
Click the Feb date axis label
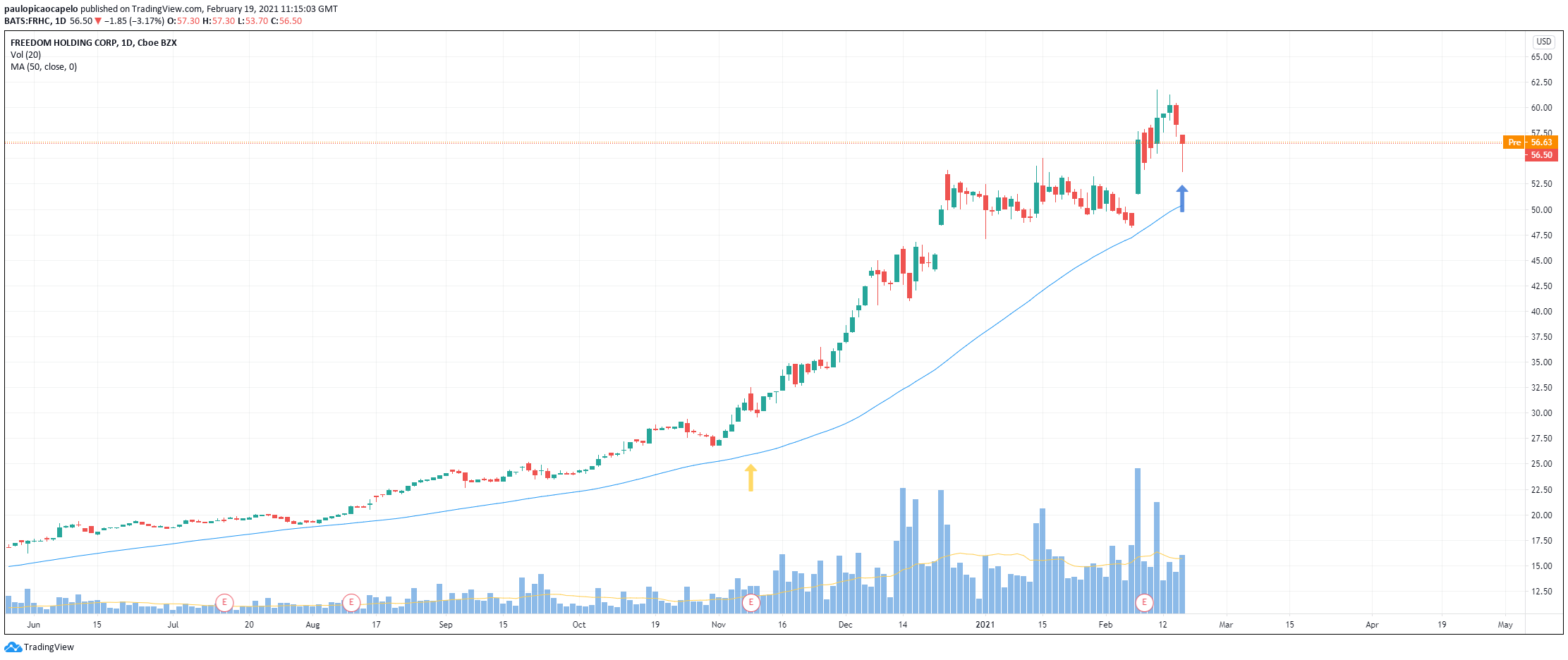[x=1106, y=625]
